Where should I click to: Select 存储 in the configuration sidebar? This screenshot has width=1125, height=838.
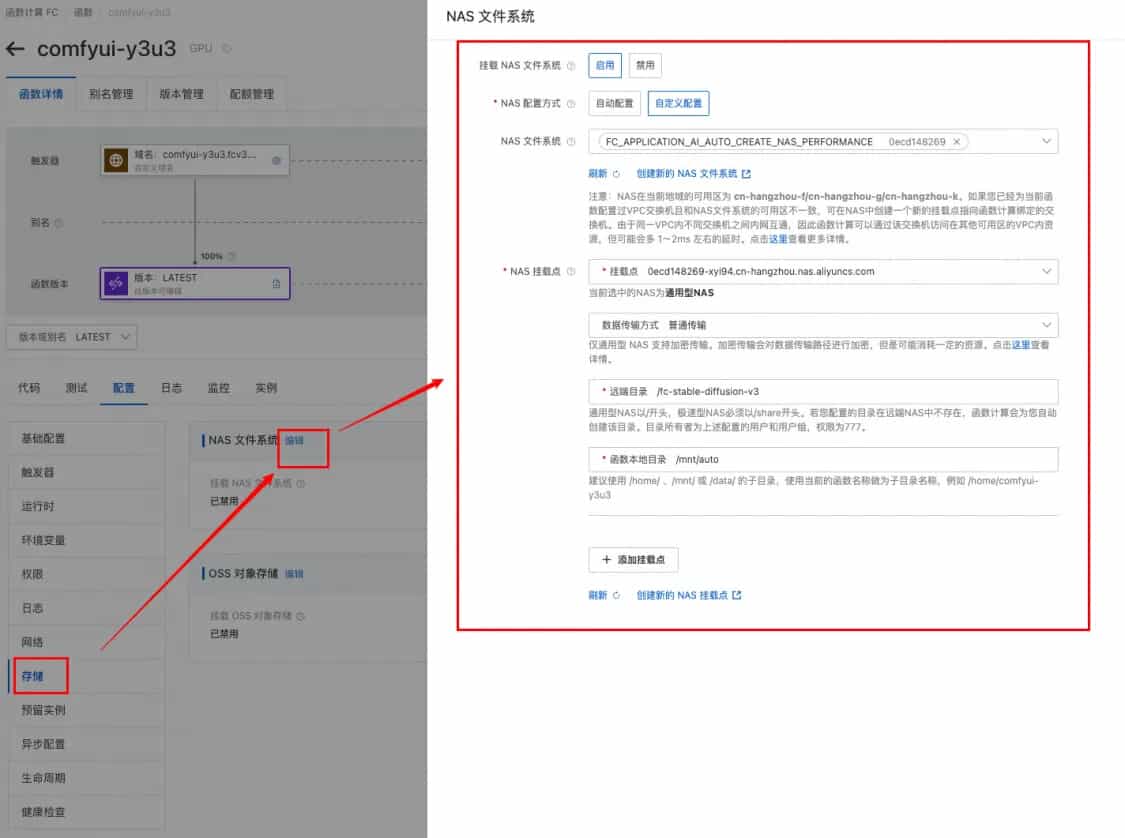click(33, 676)
